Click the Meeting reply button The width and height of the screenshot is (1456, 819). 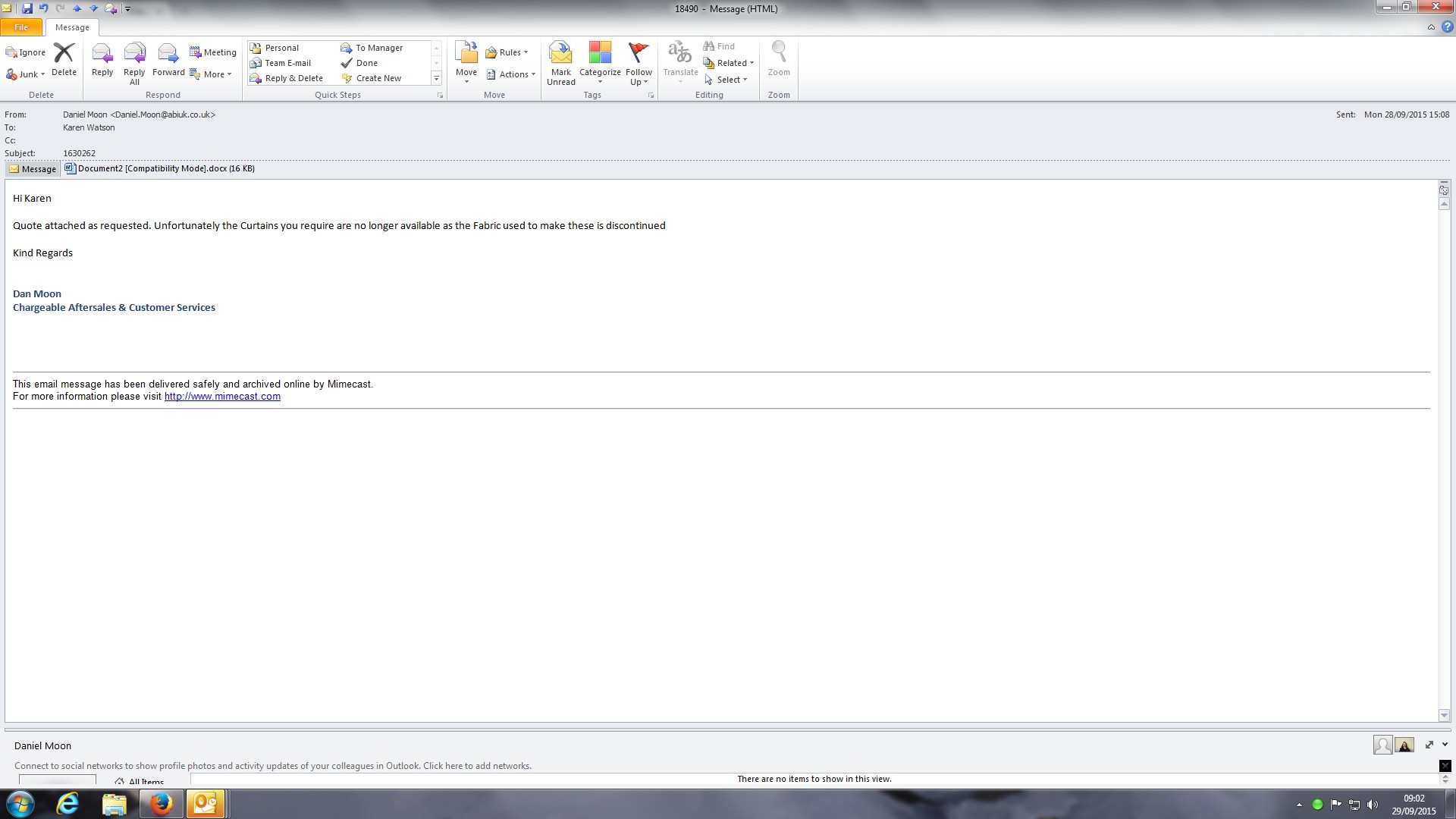click(213, 52)
